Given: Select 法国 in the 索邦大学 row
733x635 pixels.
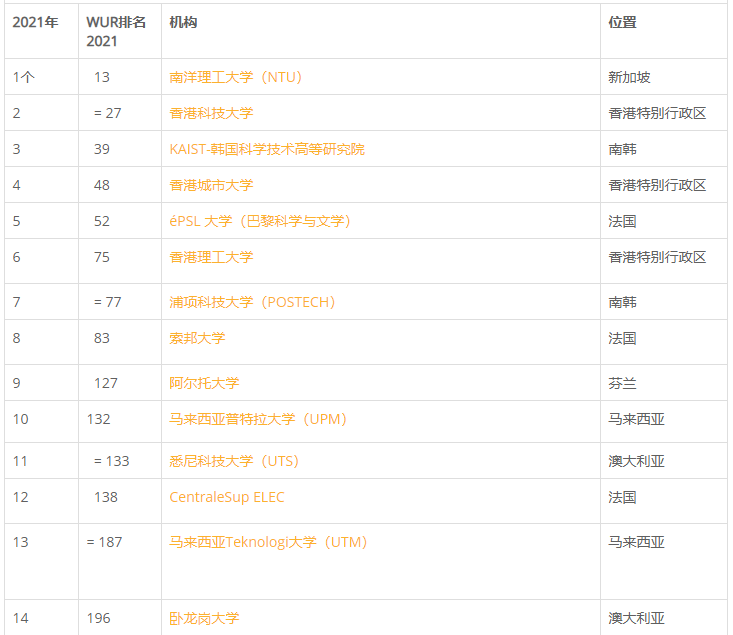Looking at the screenshot, I should pyautogui.click(x=622, y=338).
